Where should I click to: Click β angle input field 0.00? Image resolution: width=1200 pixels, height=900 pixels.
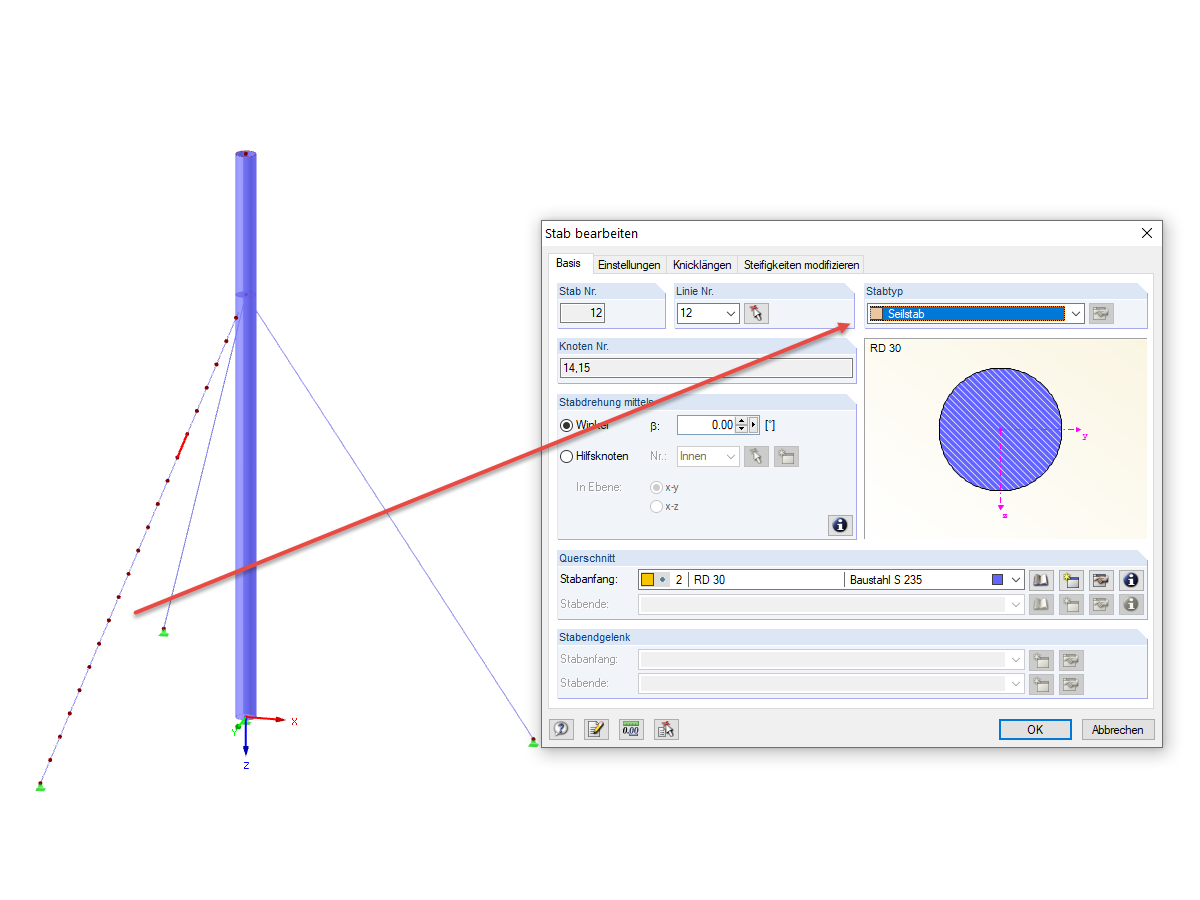(x=706, y=425)
